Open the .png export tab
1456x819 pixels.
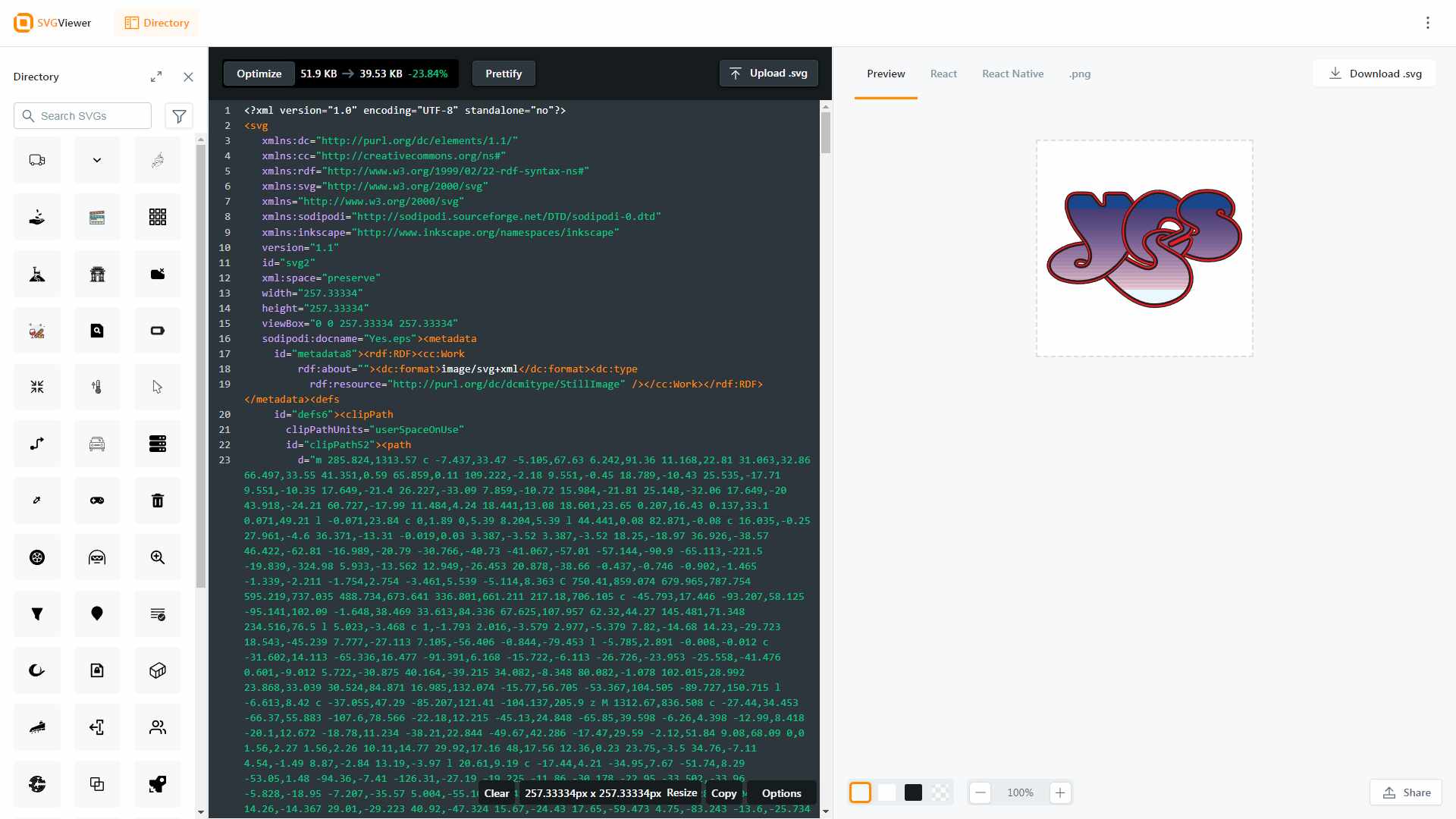(x=1079, y=74)
